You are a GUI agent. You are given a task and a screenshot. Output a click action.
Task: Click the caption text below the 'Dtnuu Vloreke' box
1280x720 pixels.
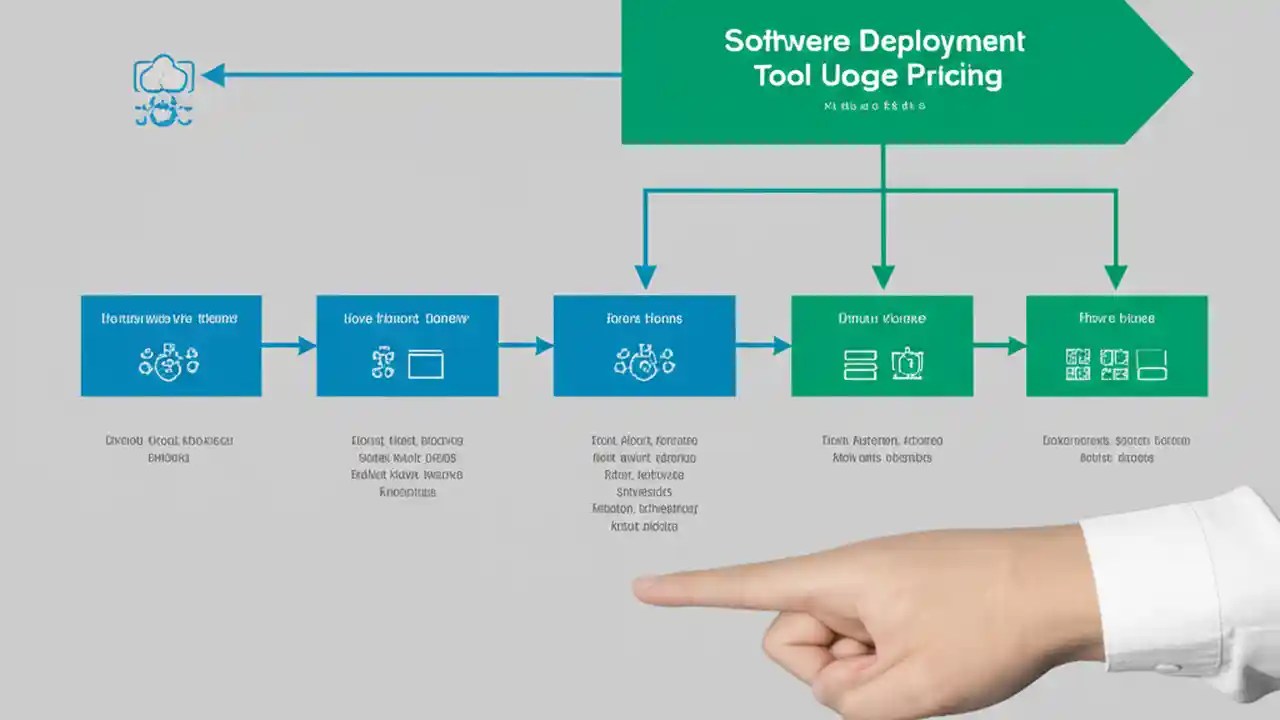[x=881, y=448]
